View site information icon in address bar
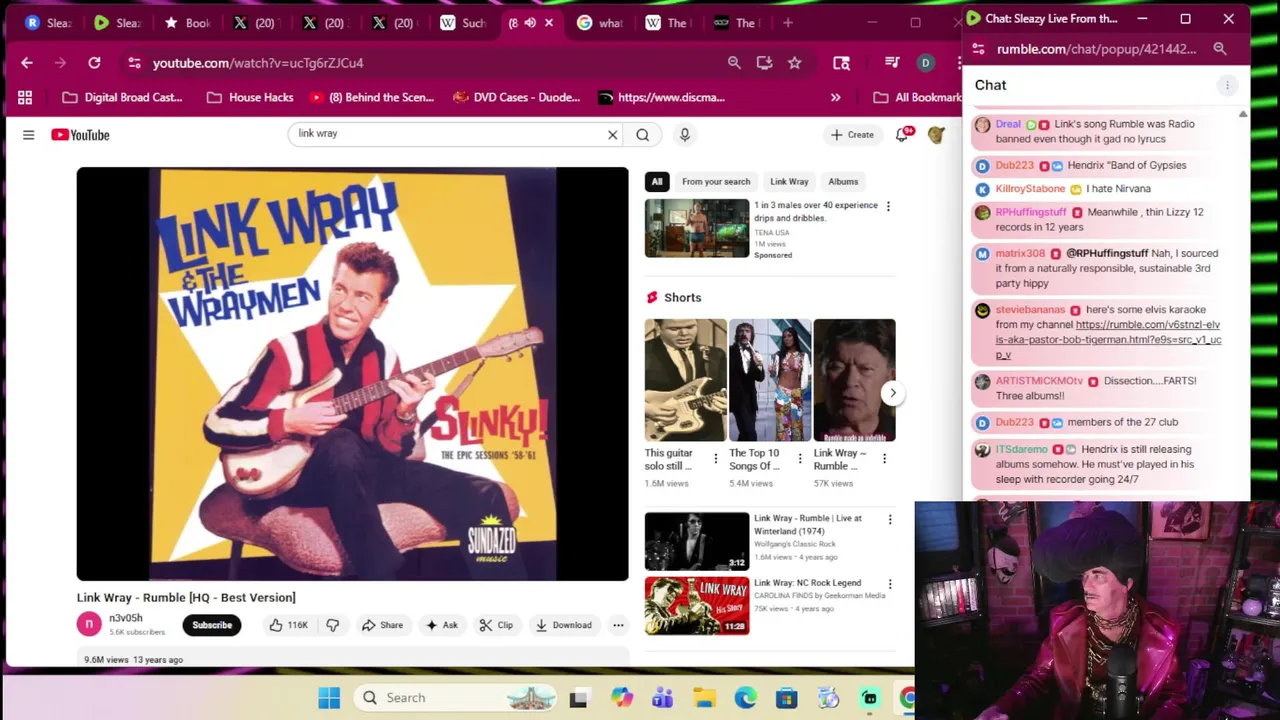The width and height of the screenshot is (1280, 720). point(134,63)
